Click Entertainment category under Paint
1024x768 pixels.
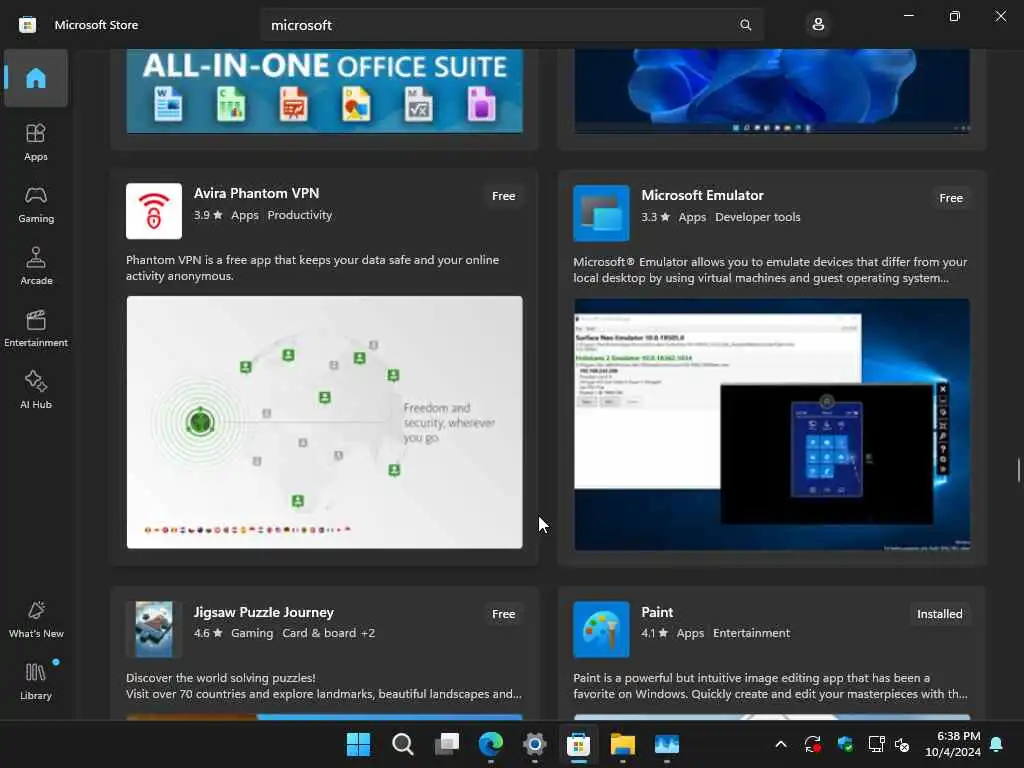click(751, 633)
